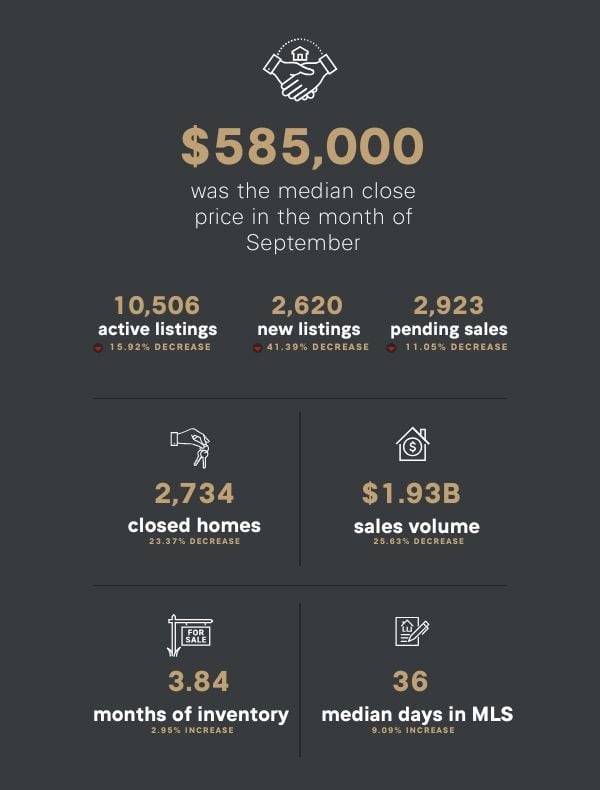Select the 3.84 months of inventory value

tap(192, 682)
